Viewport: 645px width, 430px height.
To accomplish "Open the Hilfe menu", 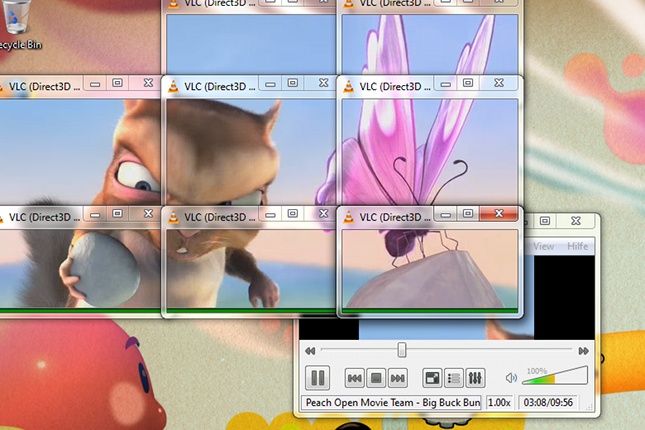I will point(575,246).
